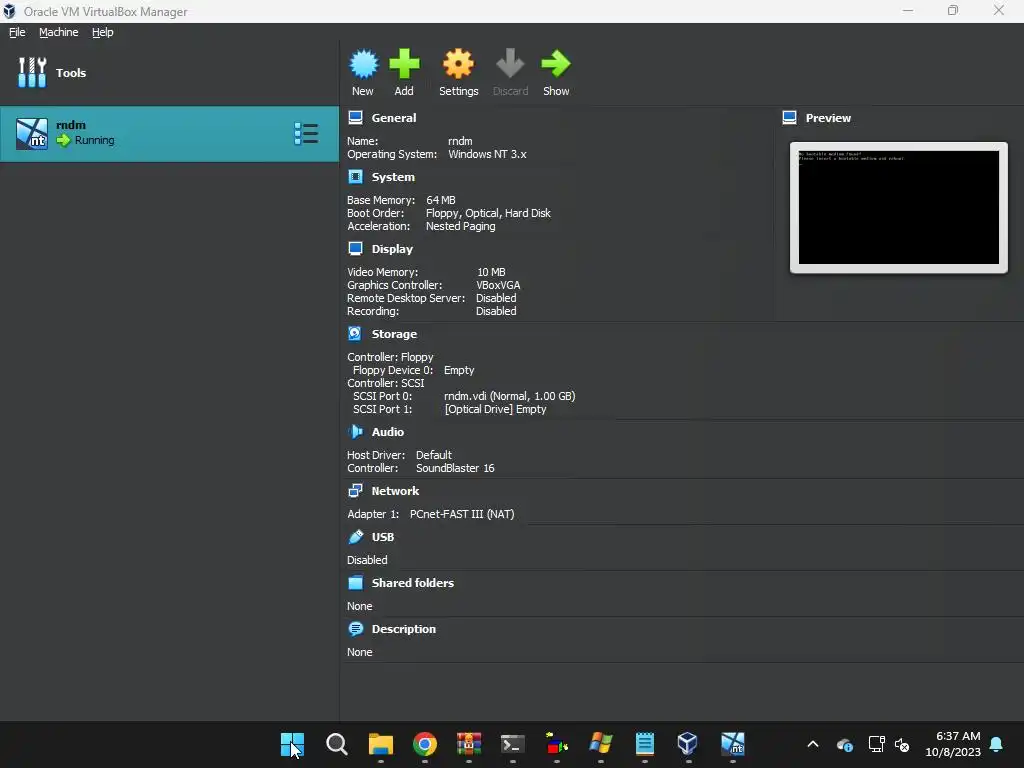Click the PCnet-FAST III (NAT) adapter text
The image size is (1024, 768).
point(462,514)
